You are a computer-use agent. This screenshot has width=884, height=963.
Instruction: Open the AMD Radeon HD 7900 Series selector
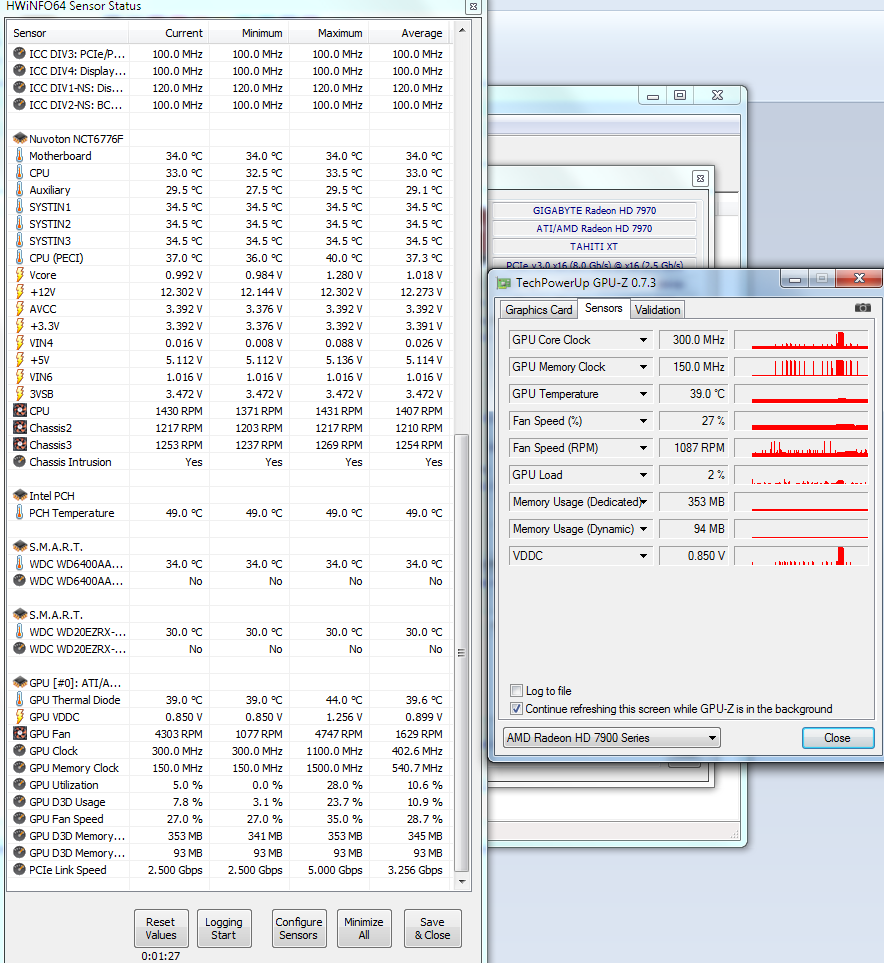coord(611,738)
